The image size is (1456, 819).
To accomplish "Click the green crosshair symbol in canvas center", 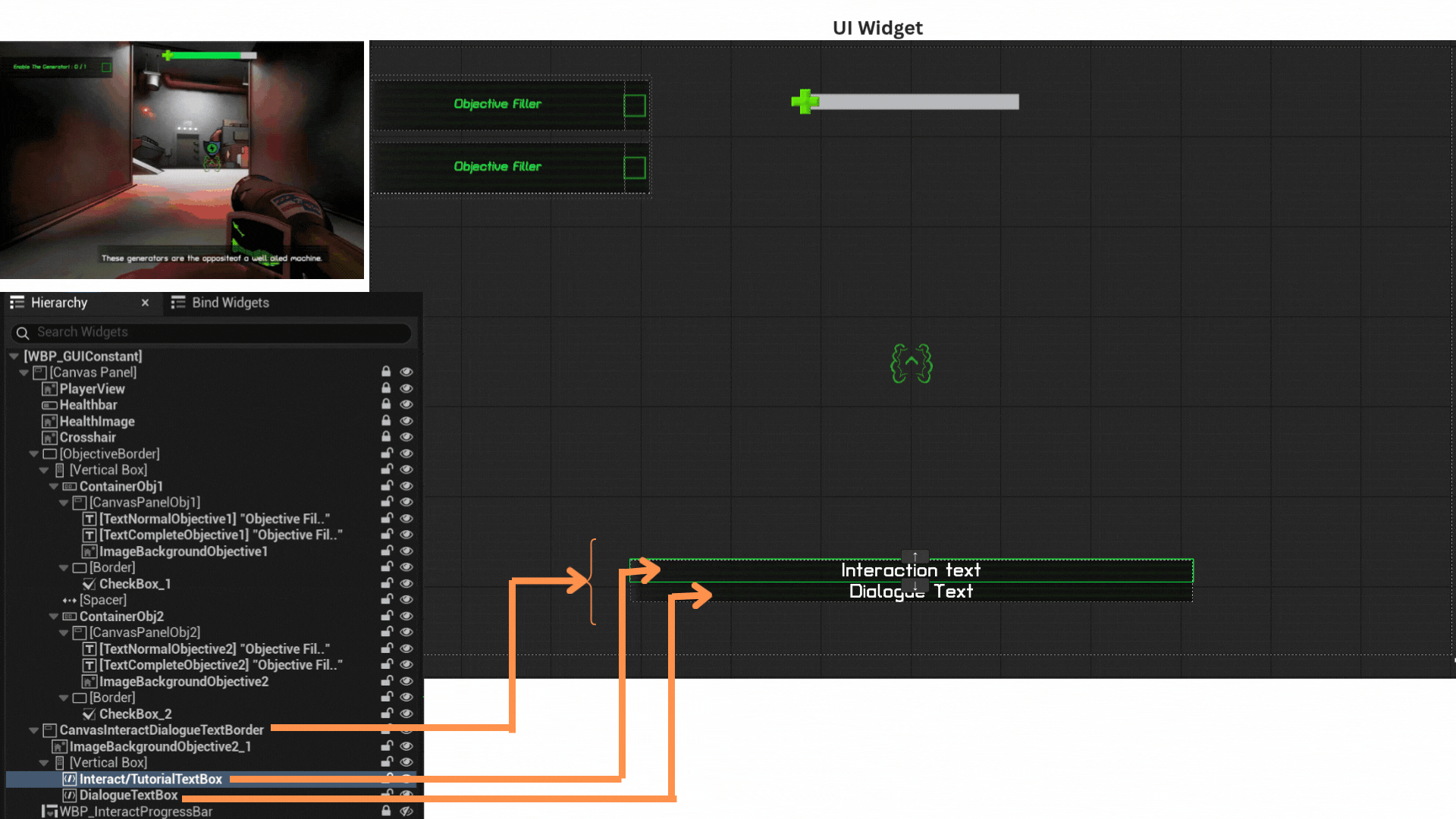I will point(911,364).
